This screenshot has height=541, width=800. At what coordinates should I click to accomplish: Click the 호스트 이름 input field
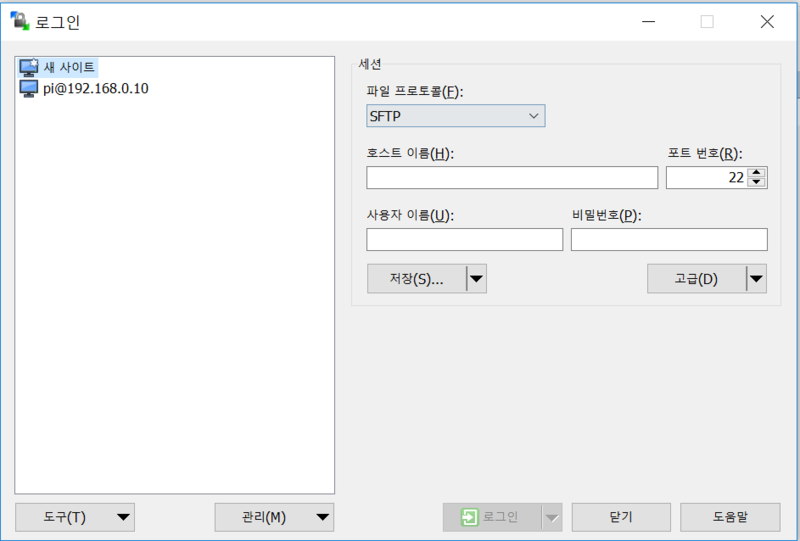(512, 178)
